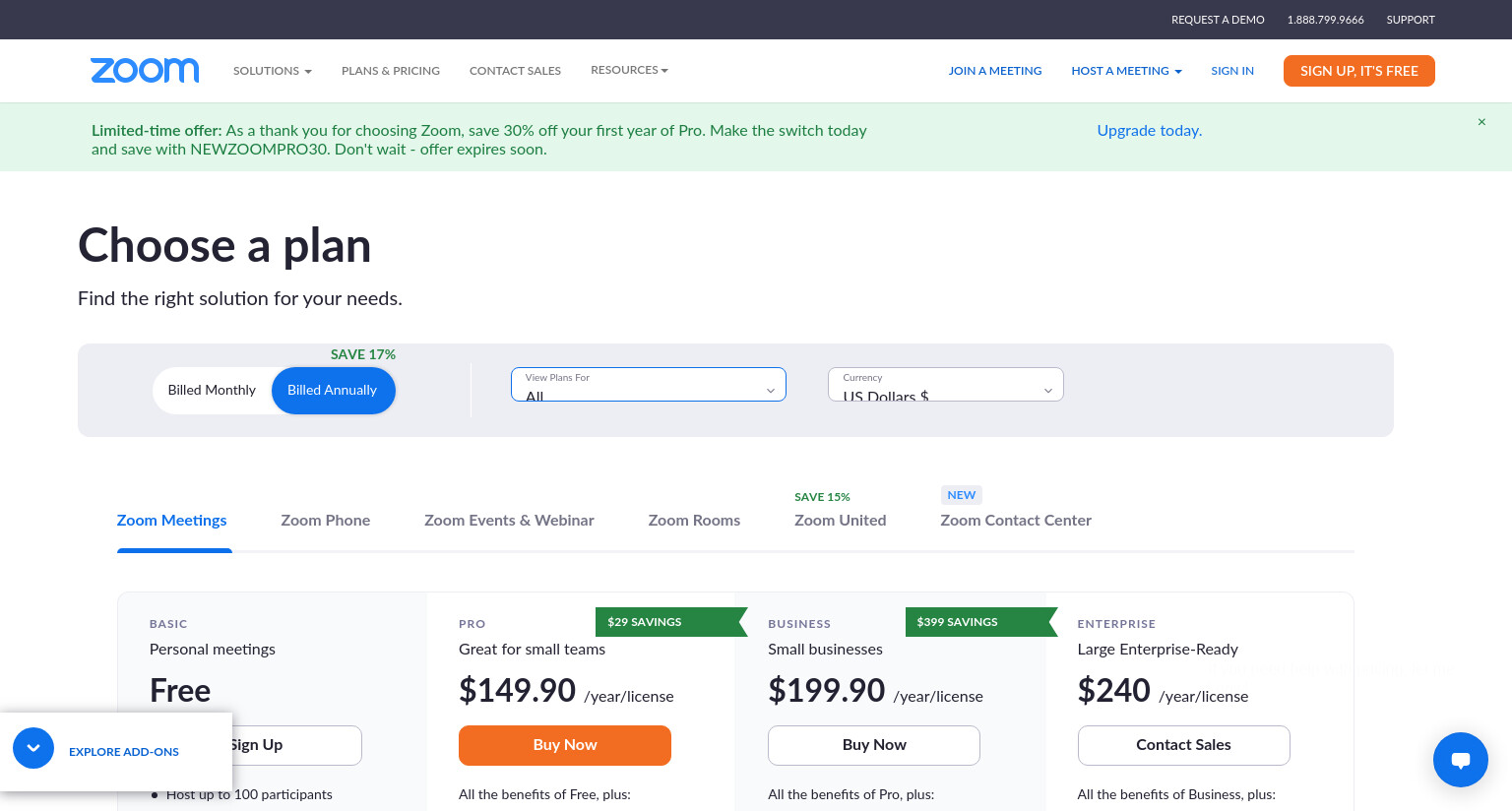Switch to the Zoom Phone tab
1512x811 pixels.
click(x=326, y=521)
